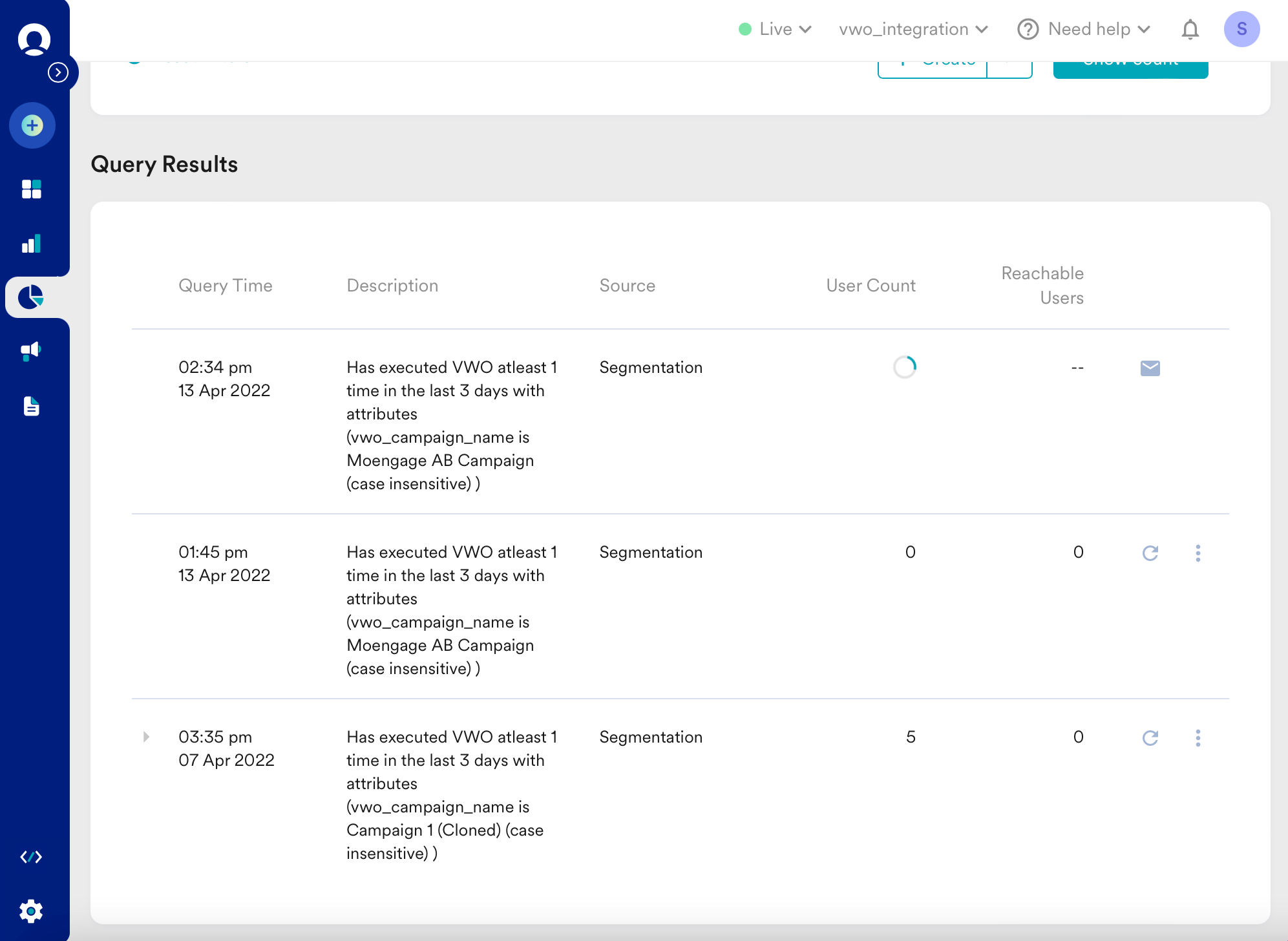Screen dimensions: 1288x941
Task: Open the developer code icon
Action: coord(31,857)
